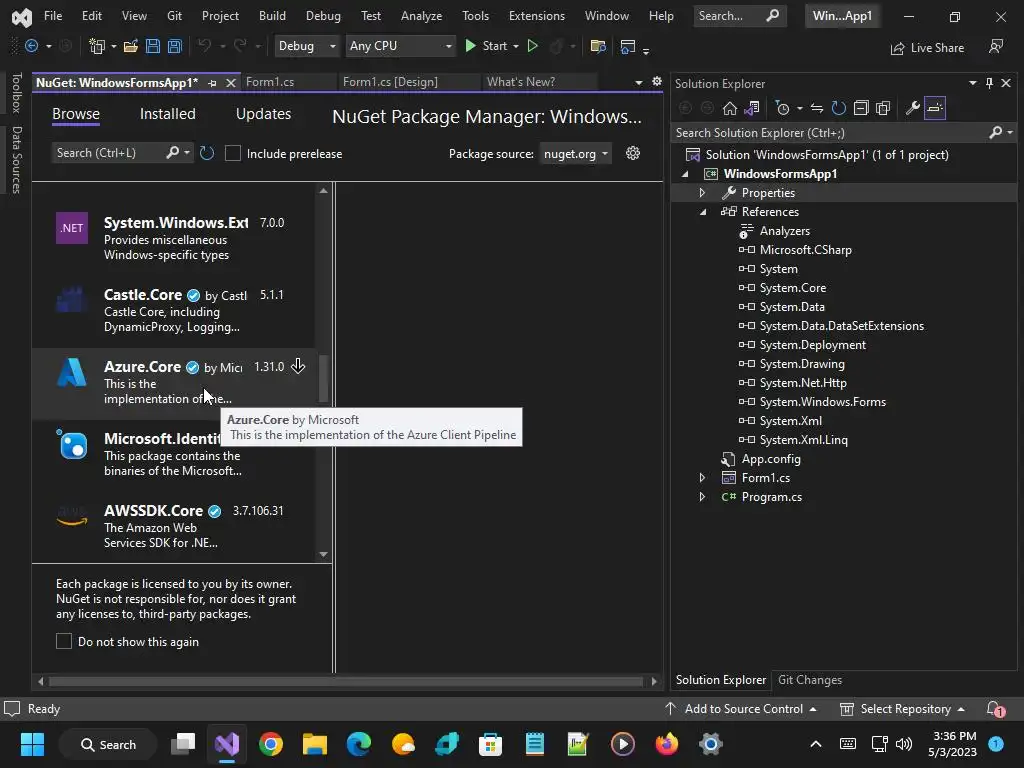Open the Solution Explorer window options dropdown
This screenshot has width=1024, height=768.
pos(972,83)
